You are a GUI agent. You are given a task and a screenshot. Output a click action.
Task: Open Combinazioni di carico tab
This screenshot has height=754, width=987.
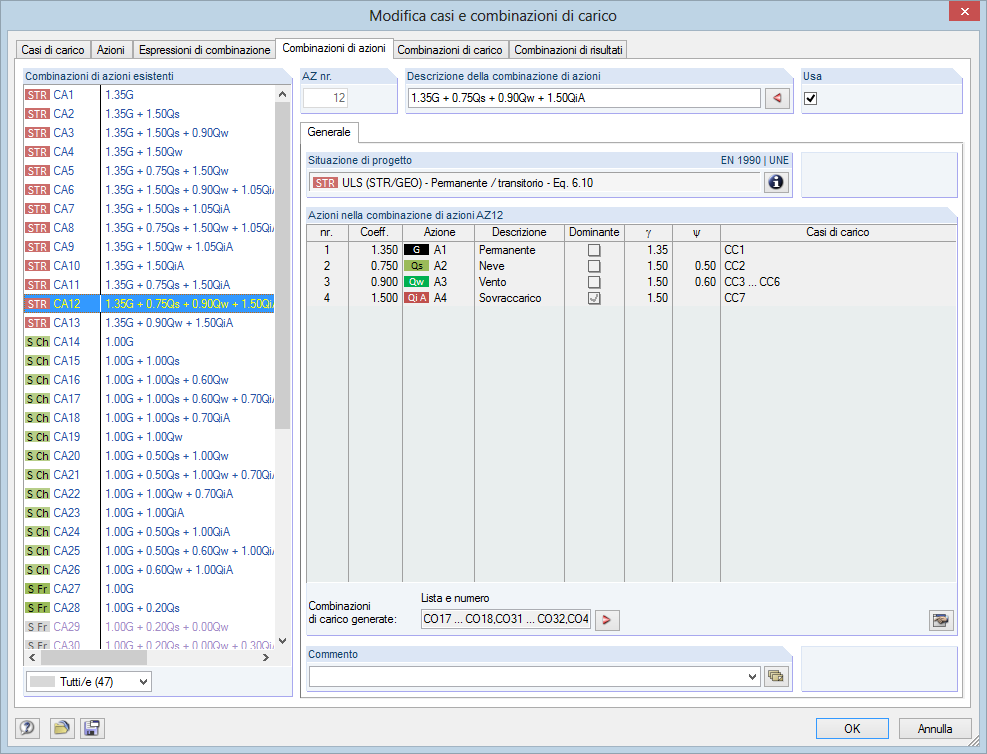pos(449,50)
